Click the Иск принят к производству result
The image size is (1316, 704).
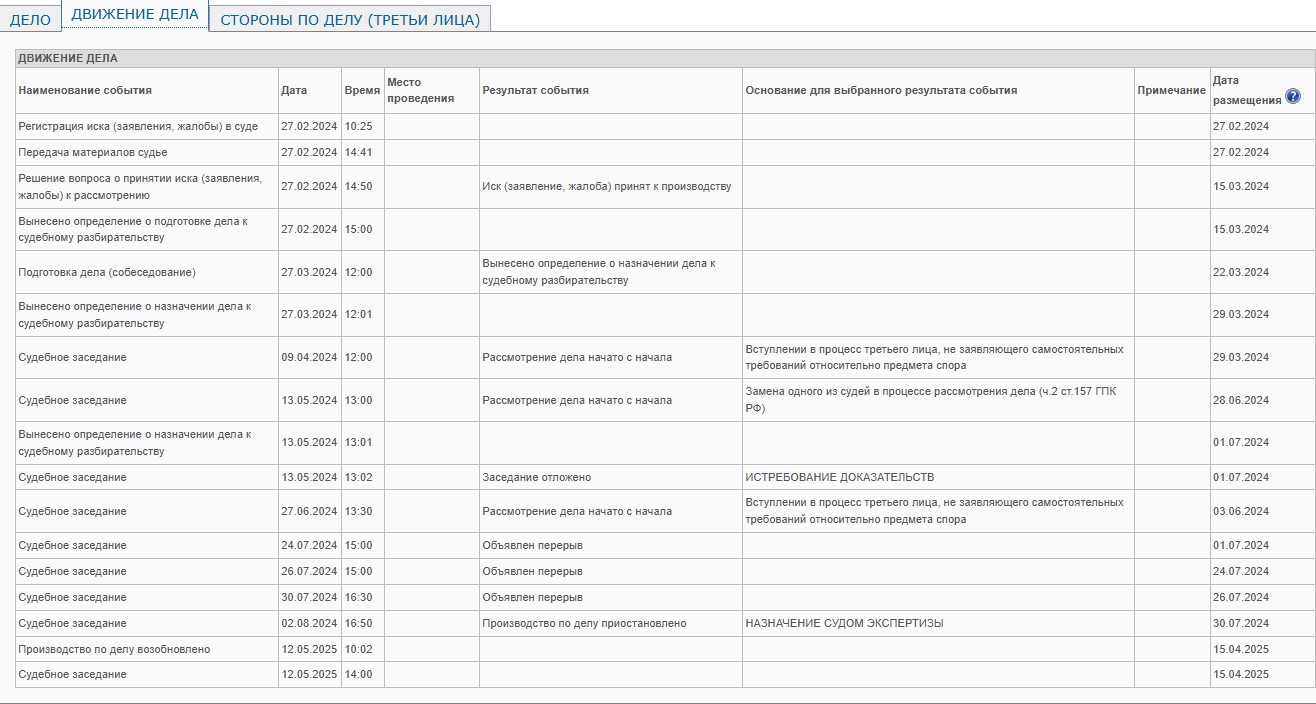606,187
